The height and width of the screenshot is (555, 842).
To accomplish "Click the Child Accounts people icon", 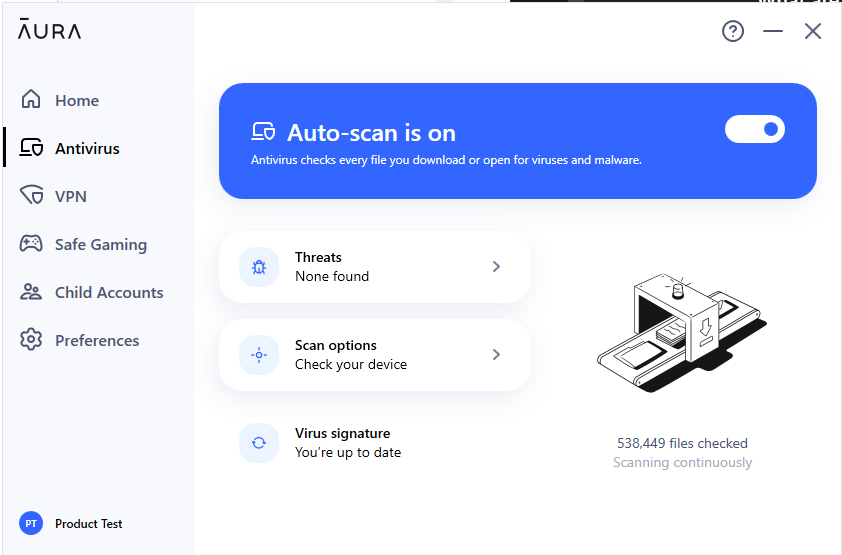I will click(31, 291).
